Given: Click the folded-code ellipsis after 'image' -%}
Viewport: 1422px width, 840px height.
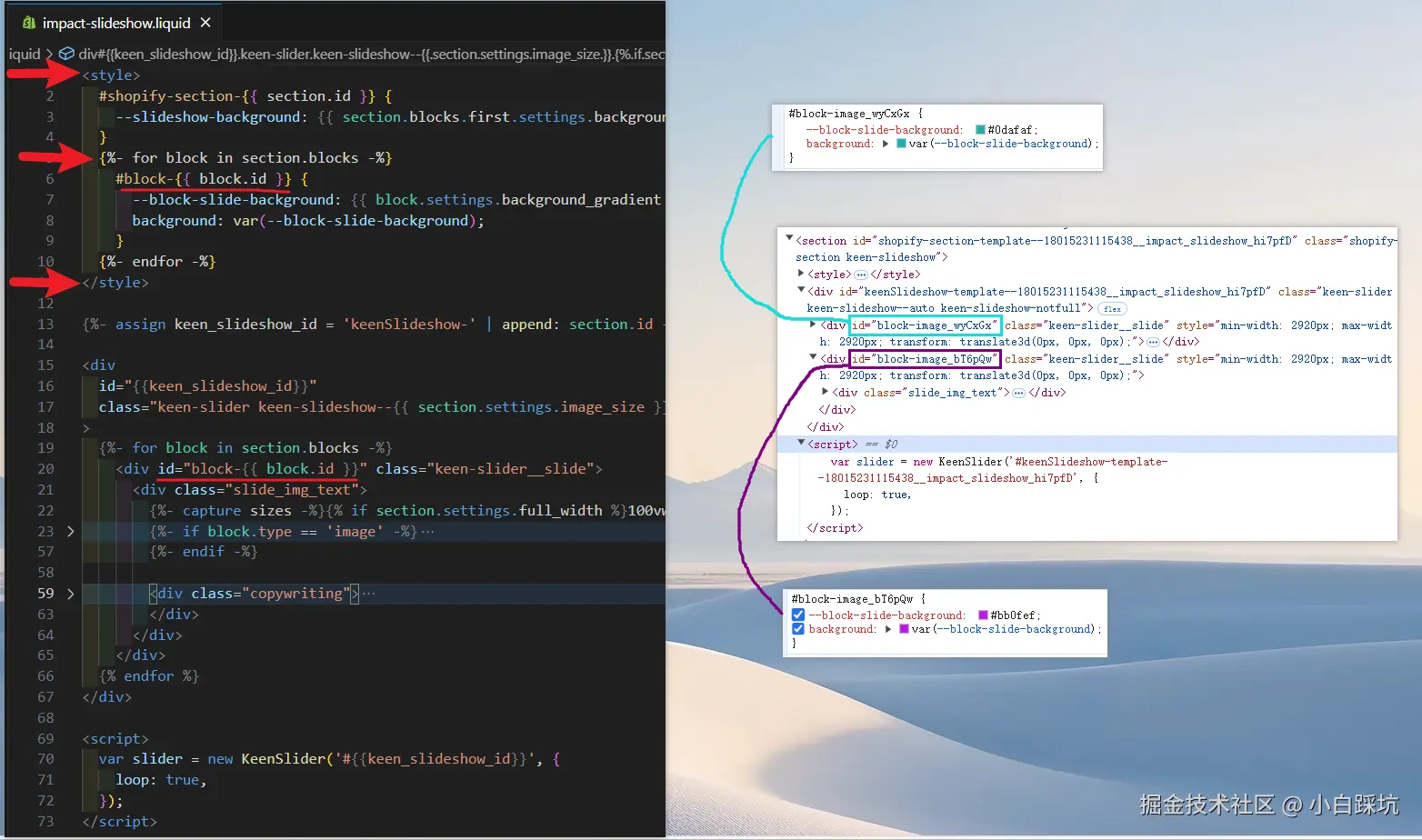Looking at the screenshot, I should (x=427, y=531).
